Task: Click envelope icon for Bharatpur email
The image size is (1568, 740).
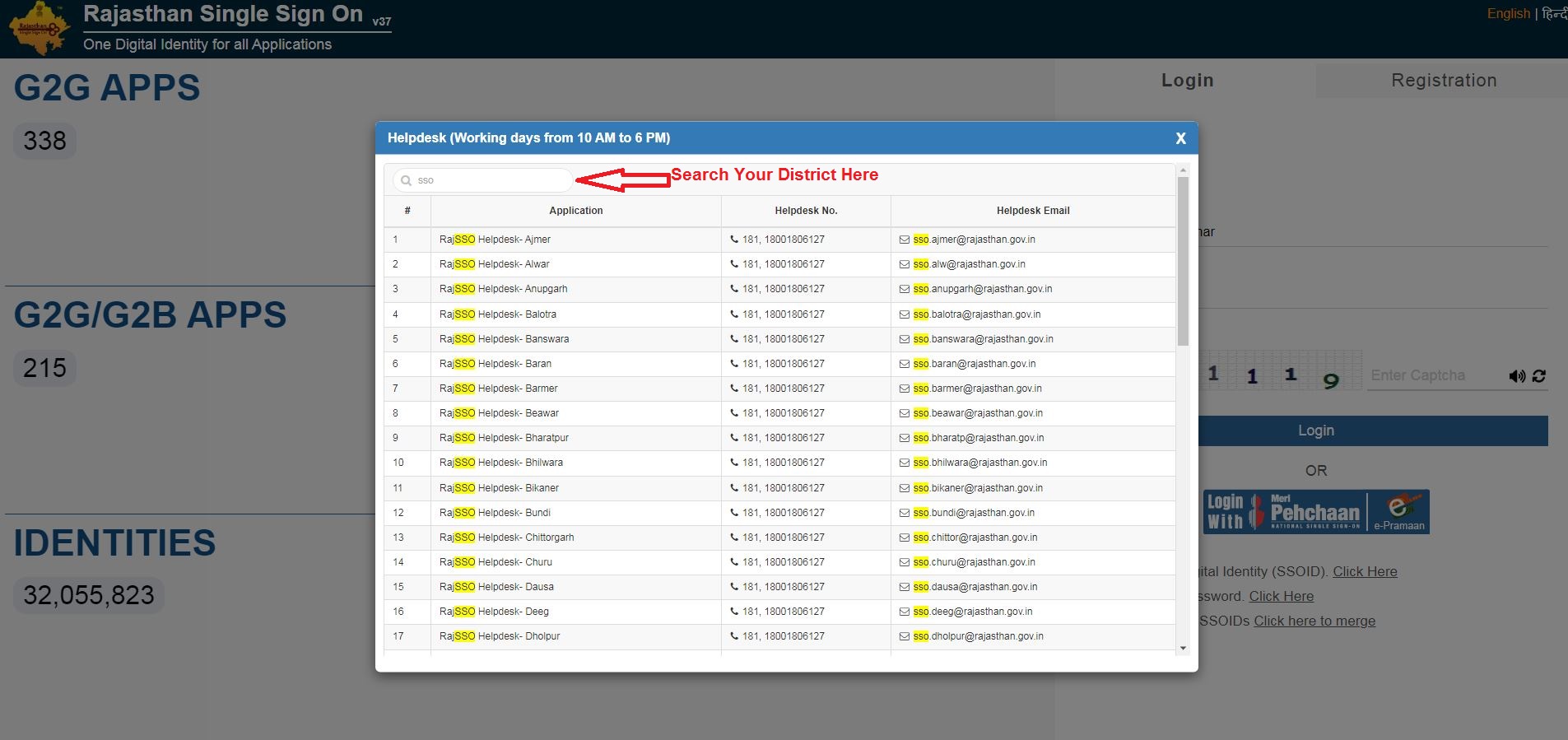Action: coord(905,438)
